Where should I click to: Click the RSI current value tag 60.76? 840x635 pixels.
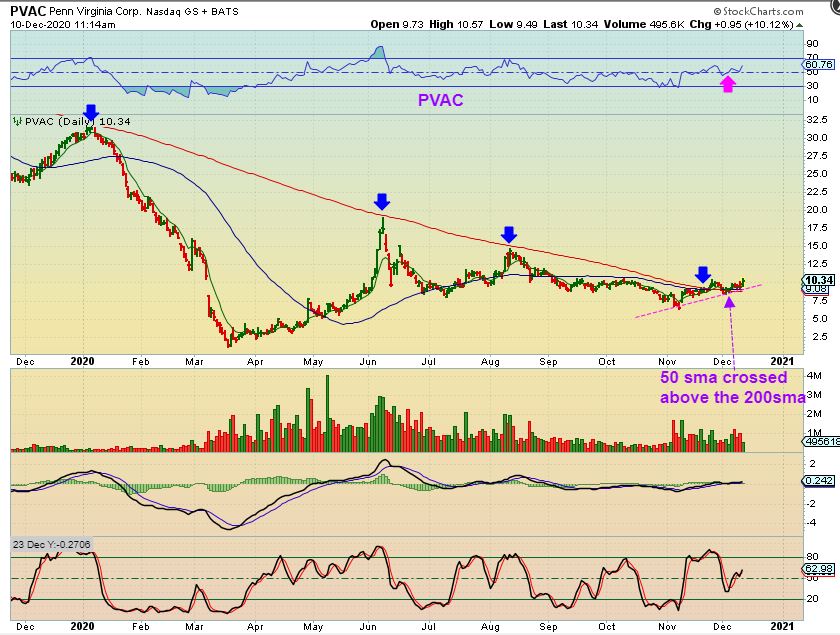tap(819, 64)
